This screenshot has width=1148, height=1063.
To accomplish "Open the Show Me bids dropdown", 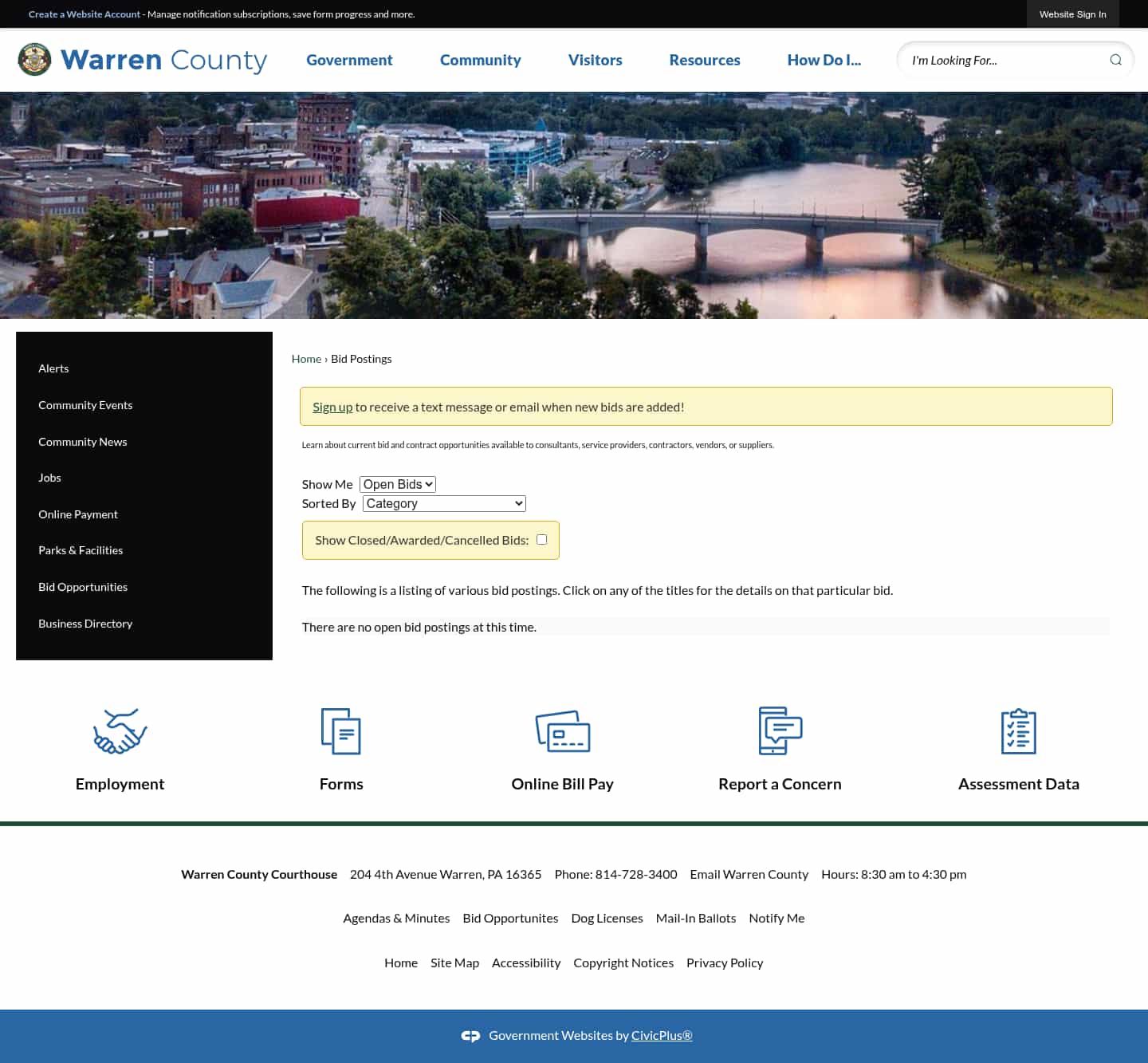I will (397, 484).
